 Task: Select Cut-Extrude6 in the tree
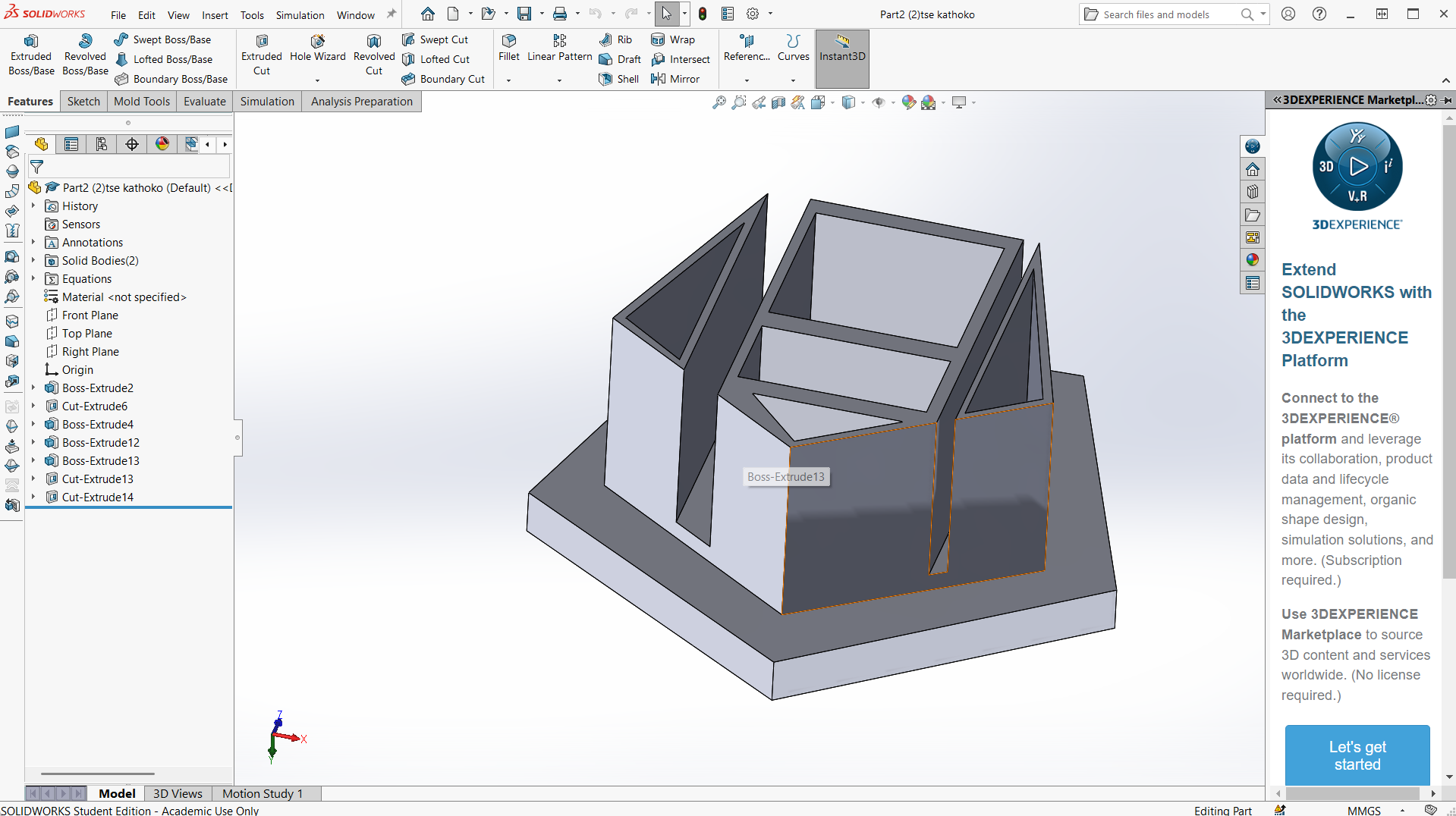click(94, 406)
